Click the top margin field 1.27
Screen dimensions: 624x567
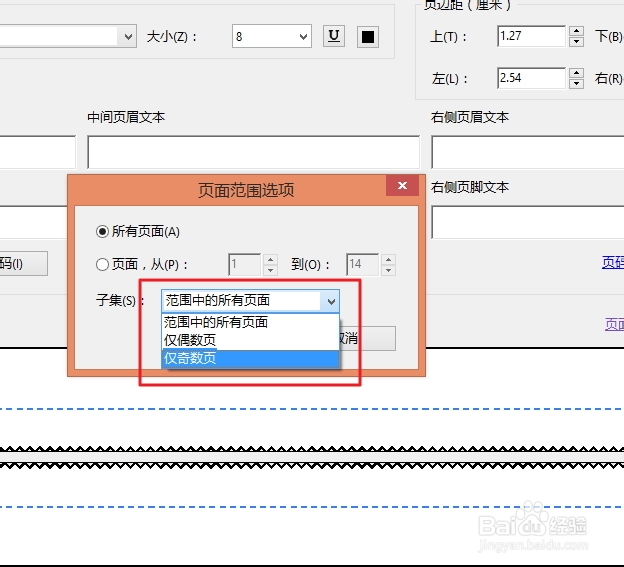pos(531,36)
